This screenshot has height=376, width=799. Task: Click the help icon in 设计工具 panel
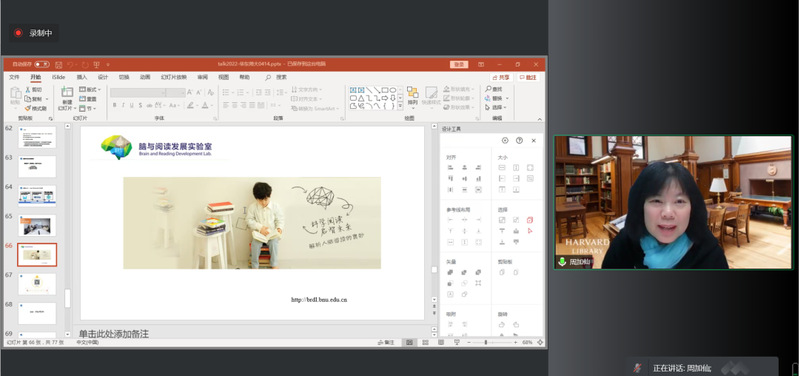519,141
